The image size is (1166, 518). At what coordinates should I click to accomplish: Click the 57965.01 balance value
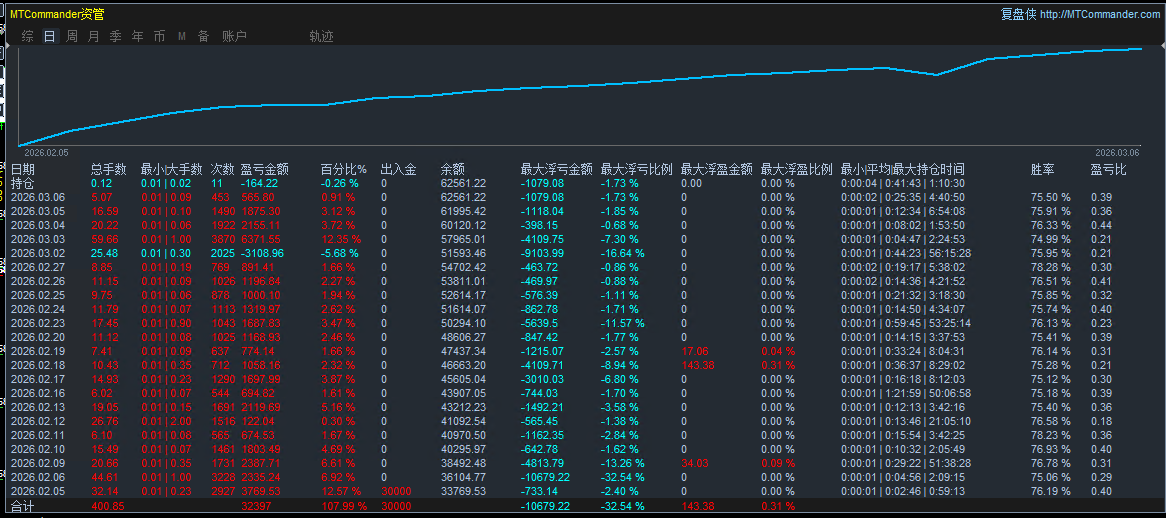pos(463,239)
